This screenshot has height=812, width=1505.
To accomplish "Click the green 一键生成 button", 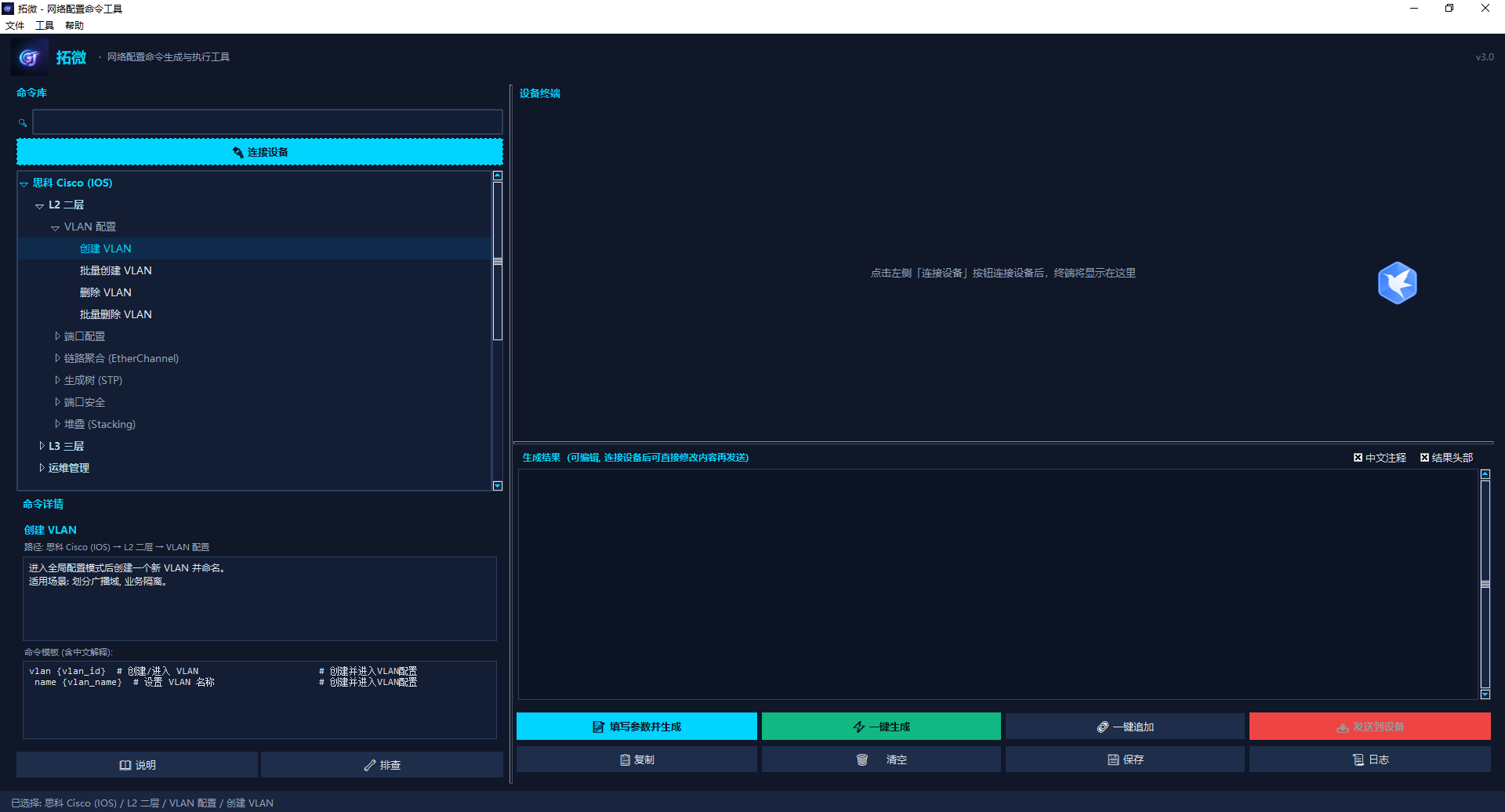I will coord(881,727).
